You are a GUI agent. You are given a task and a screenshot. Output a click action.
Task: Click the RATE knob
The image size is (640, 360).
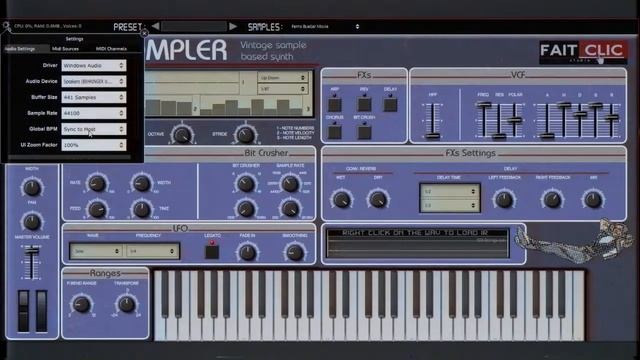(97, 183)
